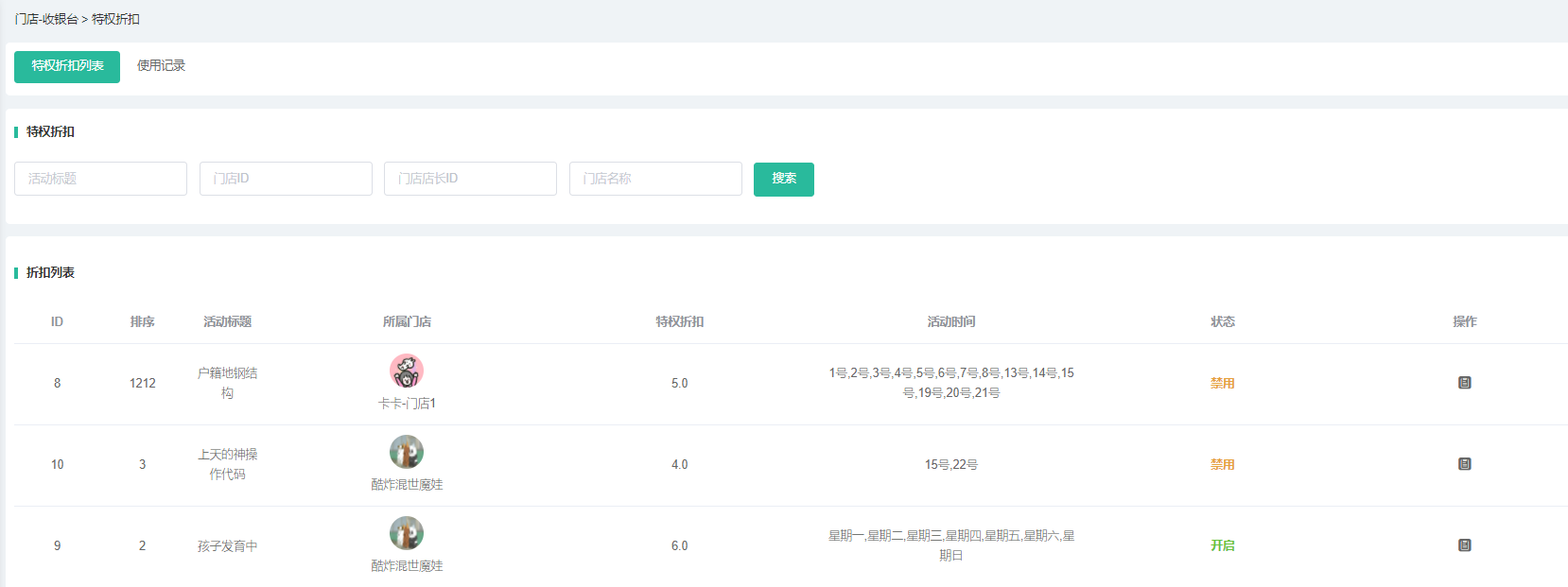Focus the 活动标题 search field
1568x587 pixels.
coord(100,179)
